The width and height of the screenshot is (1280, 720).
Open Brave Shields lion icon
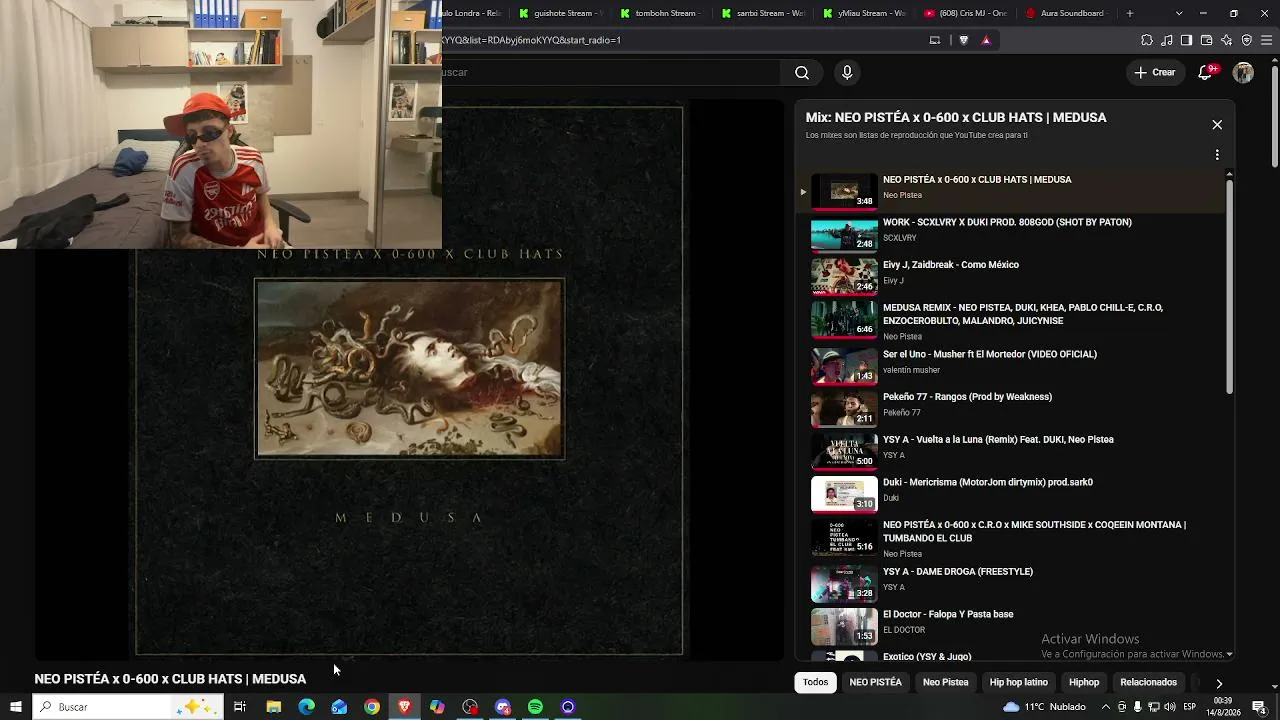point(964,40)
